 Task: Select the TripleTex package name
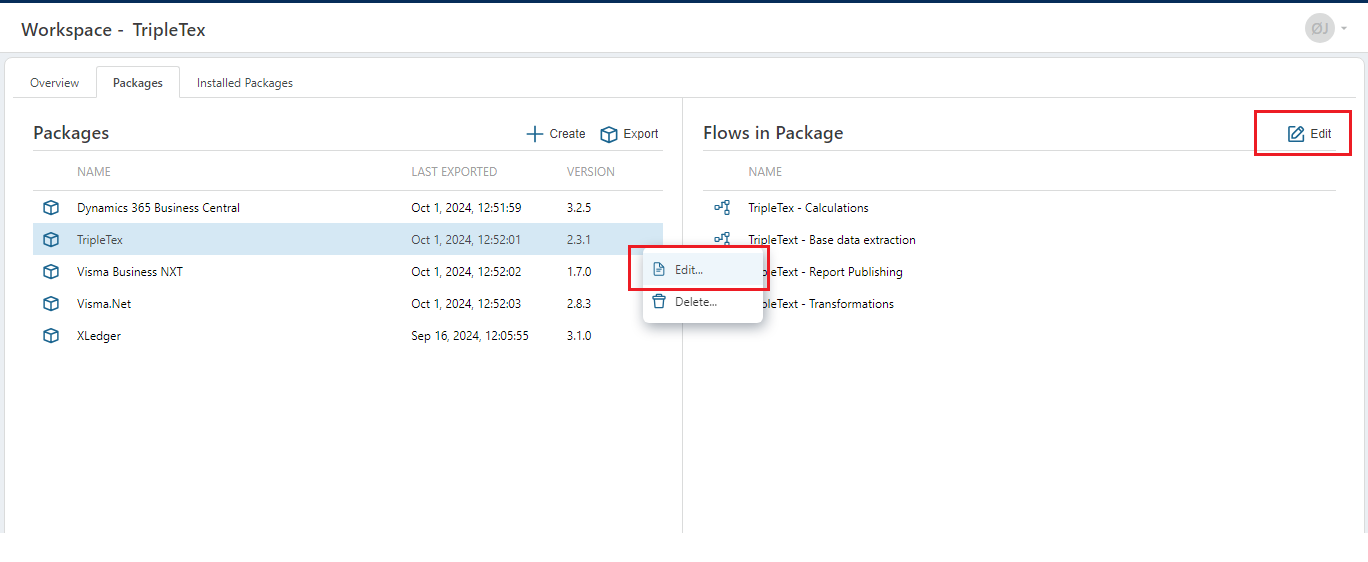[x=100, y=240]
